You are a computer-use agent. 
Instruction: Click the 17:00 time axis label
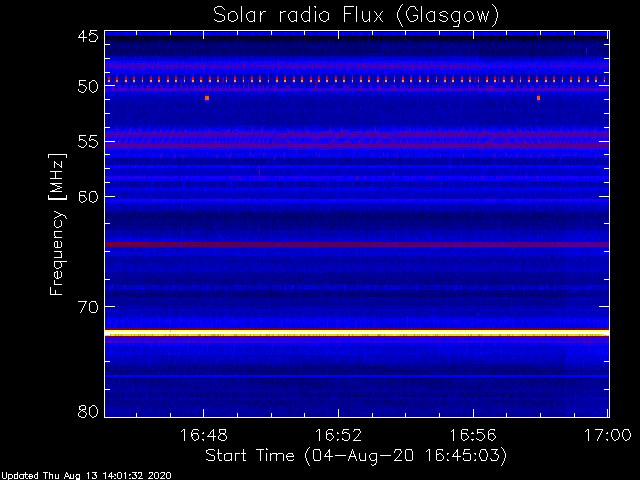pos(608,436)
